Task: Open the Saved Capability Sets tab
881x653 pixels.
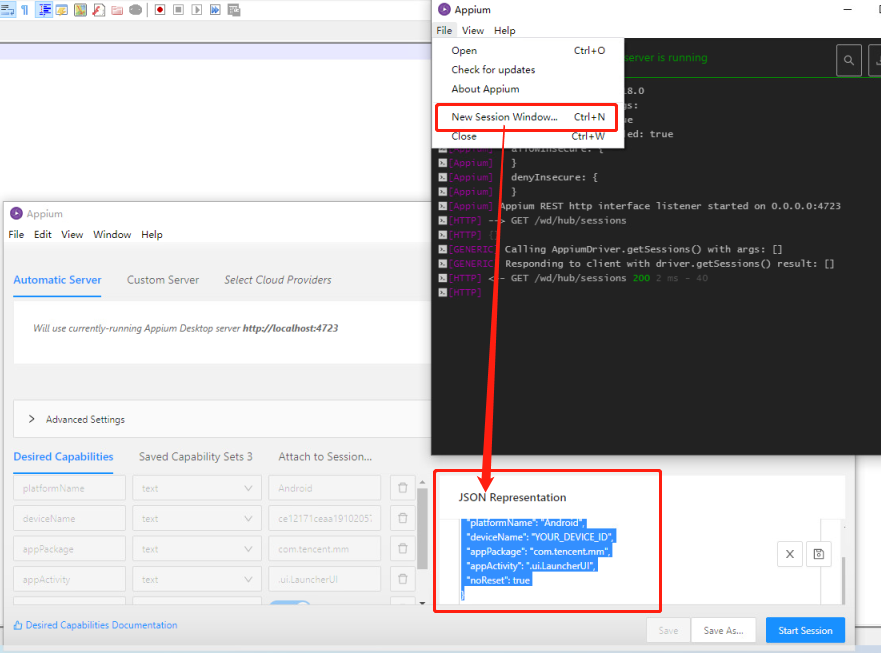Action: tap(196, 457)
